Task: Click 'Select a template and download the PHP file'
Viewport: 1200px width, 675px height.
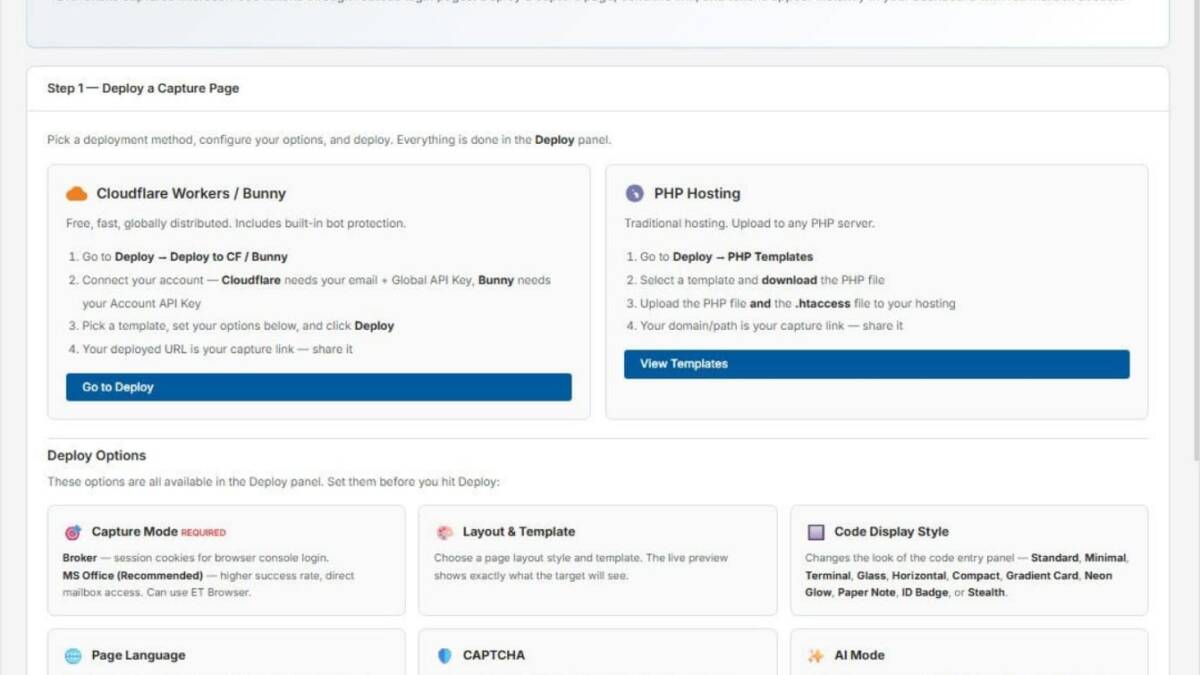Action: 756,280
